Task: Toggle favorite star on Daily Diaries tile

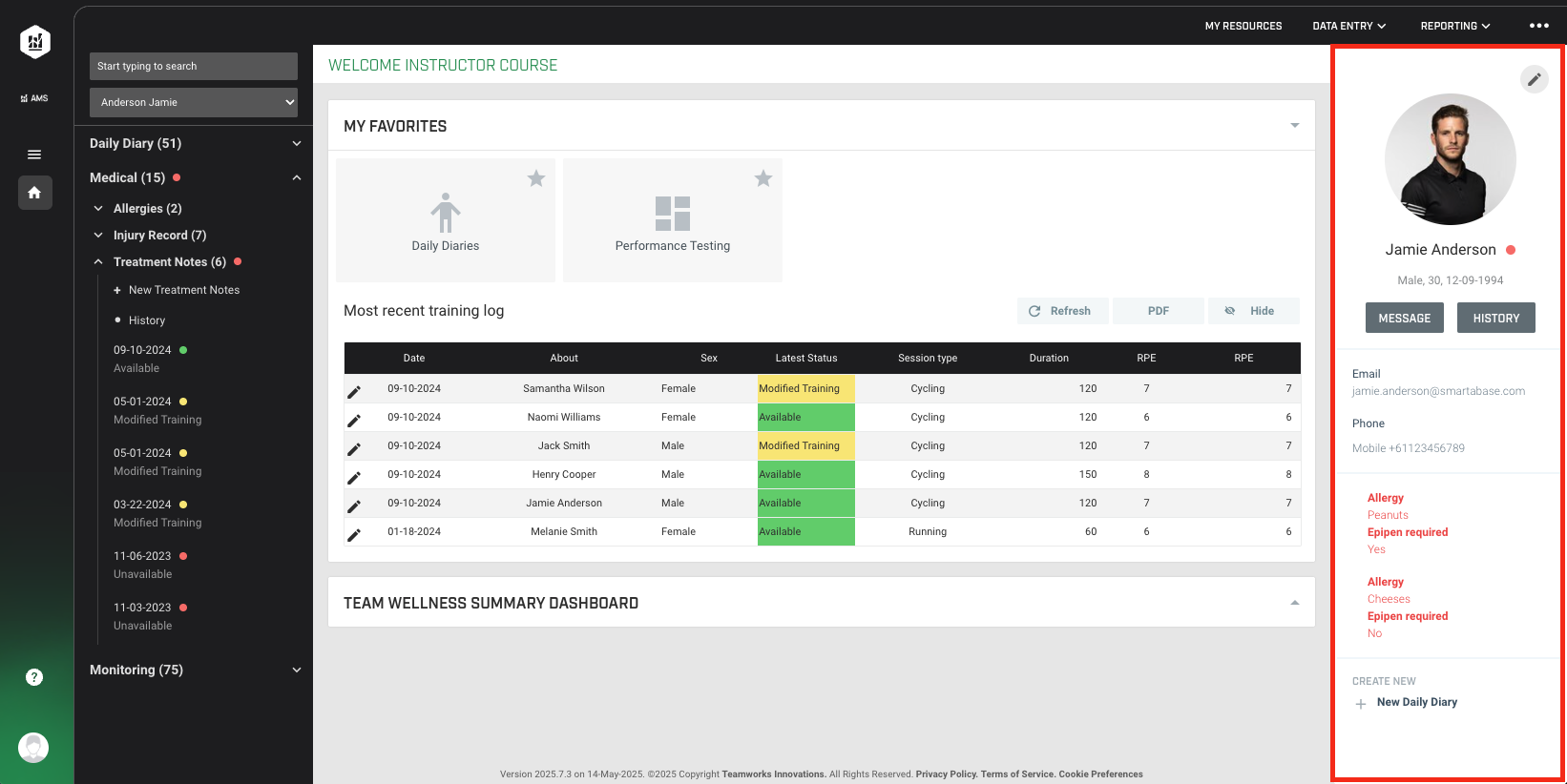Action: pos(536,178)
